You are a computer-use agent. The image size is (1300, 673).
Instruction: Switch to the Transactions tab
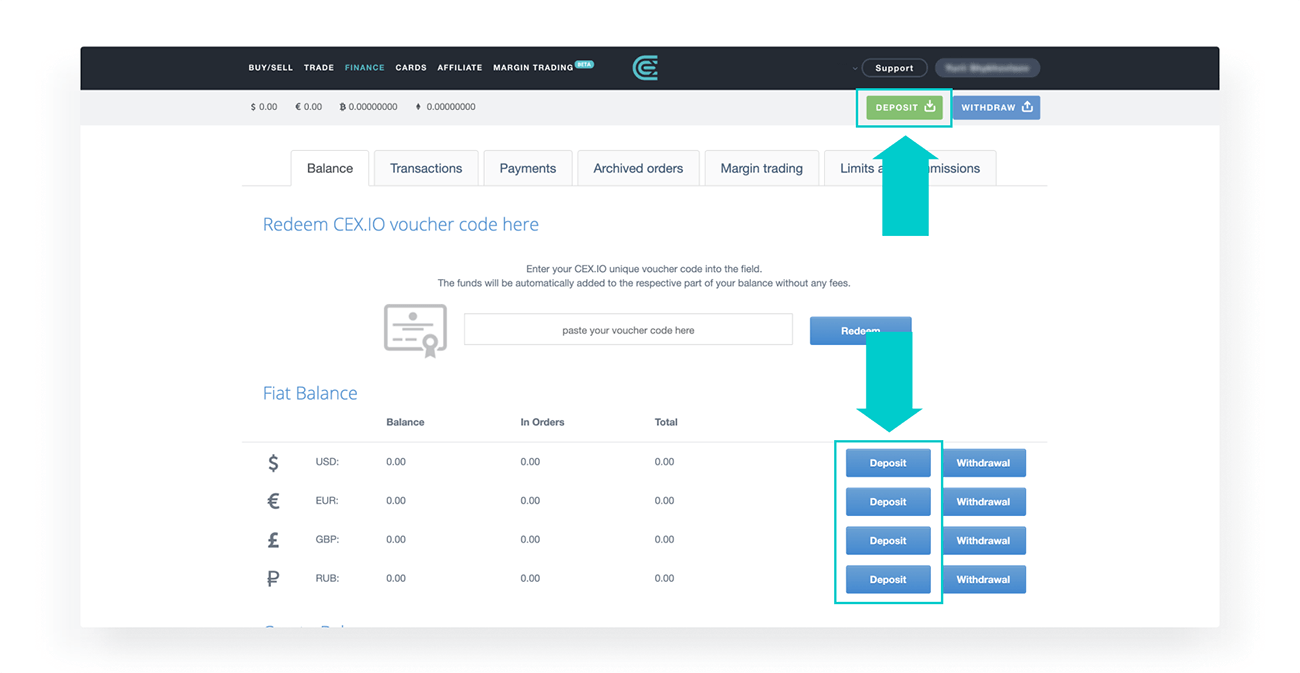426,168
